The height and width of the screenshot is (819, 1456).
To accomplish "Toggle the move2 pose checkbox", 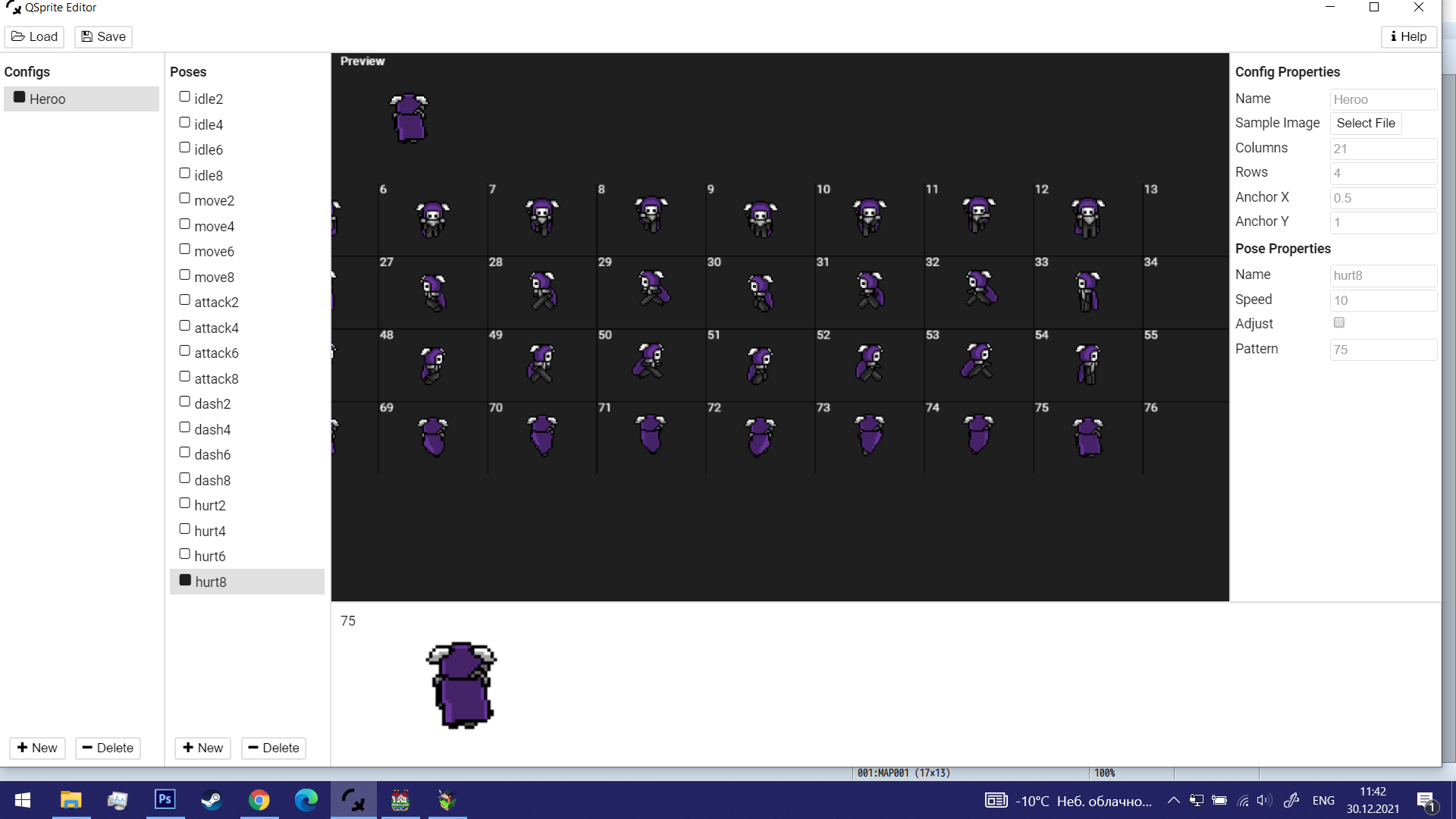I will pyautogui.click(x=184, y=199).
